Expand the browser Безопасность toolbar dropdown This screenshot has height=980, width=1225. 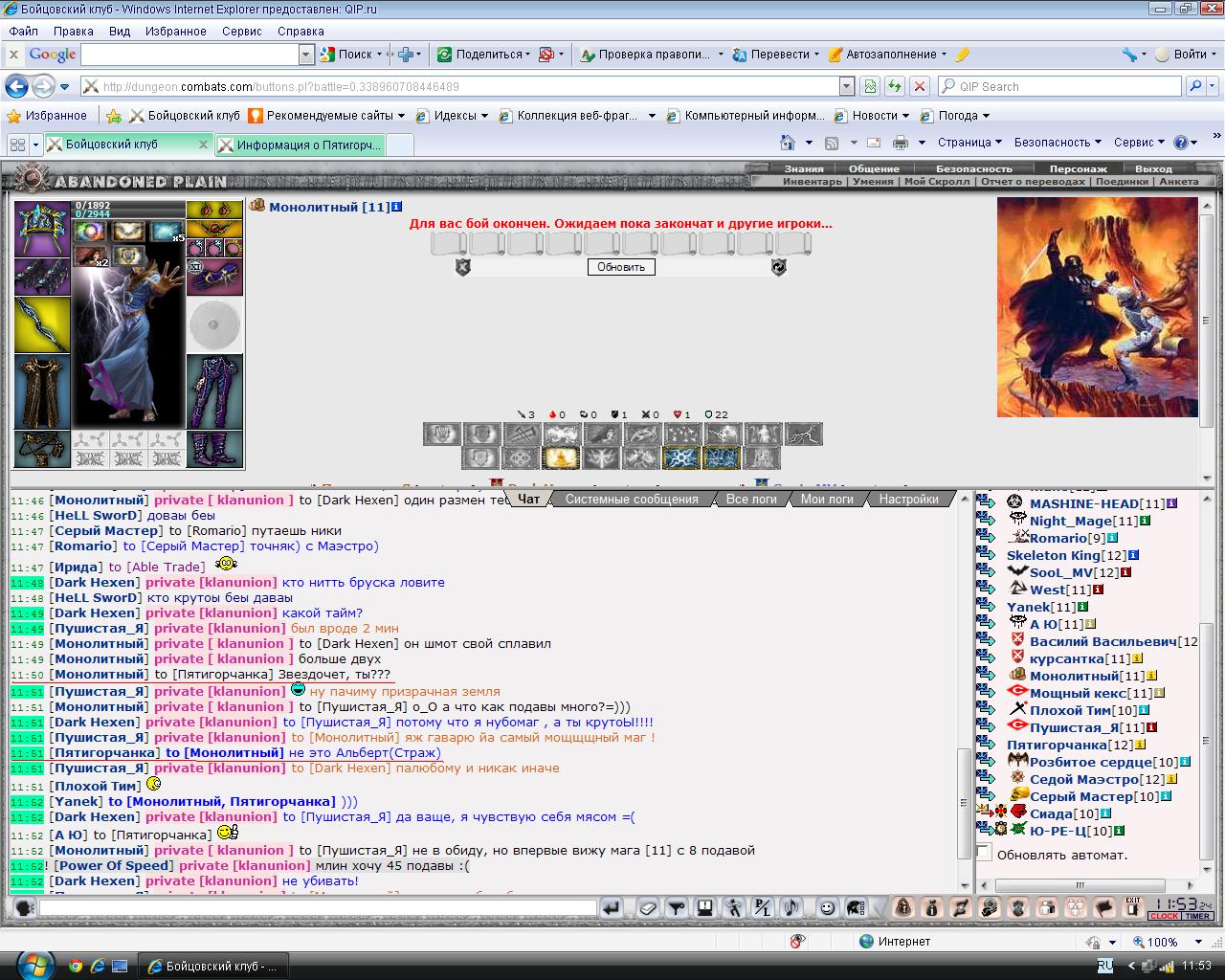coord(1057,142)
